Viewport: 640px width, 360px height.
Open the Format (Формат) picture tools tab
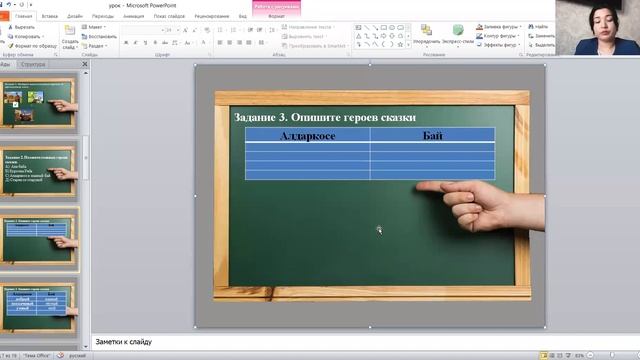(x=276, y=16)
